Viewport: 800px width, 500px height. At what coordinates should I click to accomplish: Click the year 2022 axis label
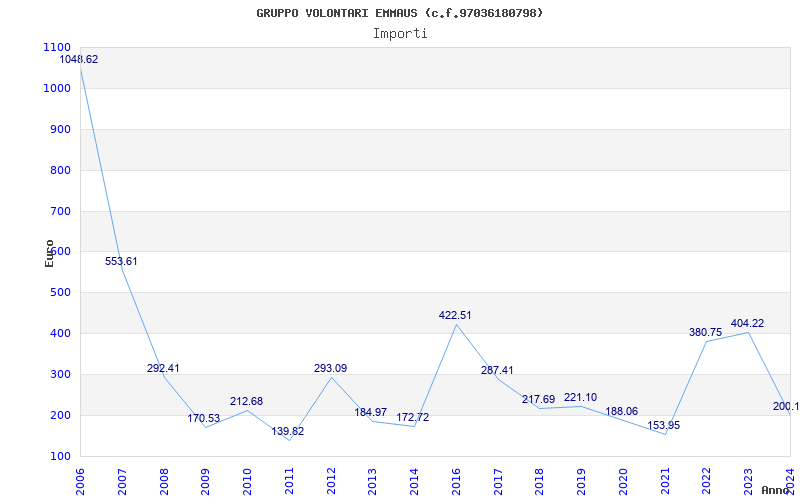tap(706, 480)
